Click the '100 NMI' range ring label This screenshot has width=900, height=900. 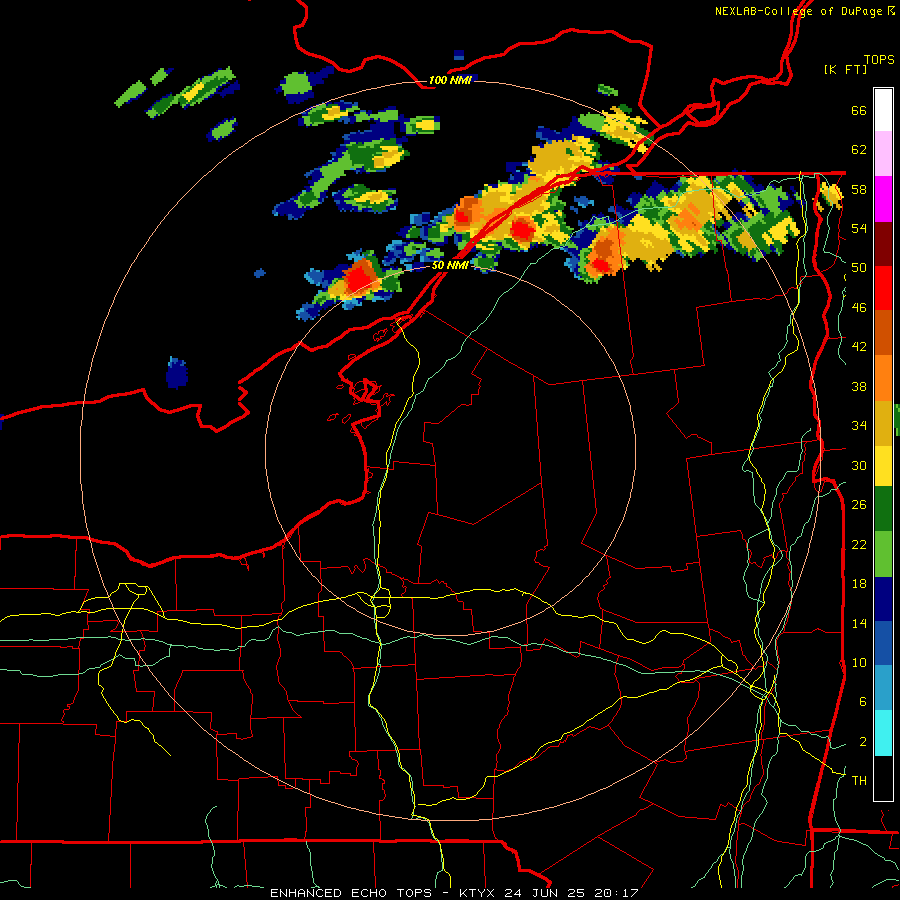point(450,80)
